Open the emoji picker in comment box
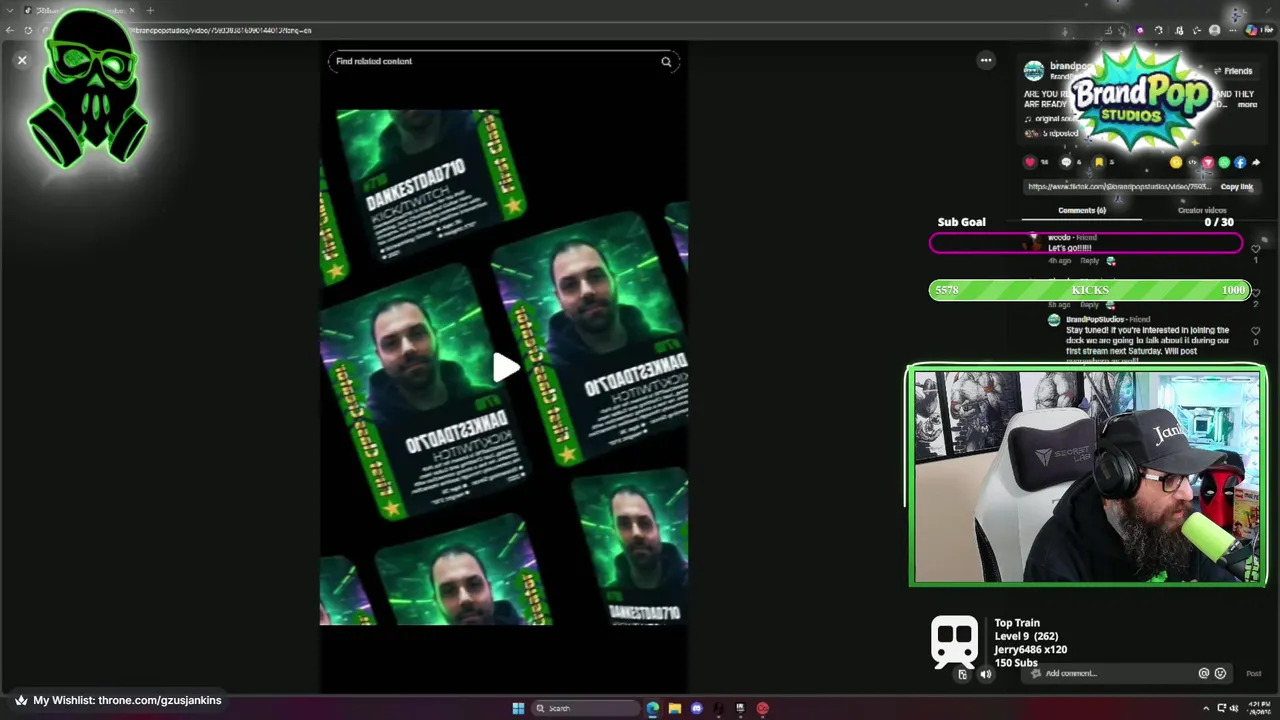1280x720 pixels. (1220, 674)
